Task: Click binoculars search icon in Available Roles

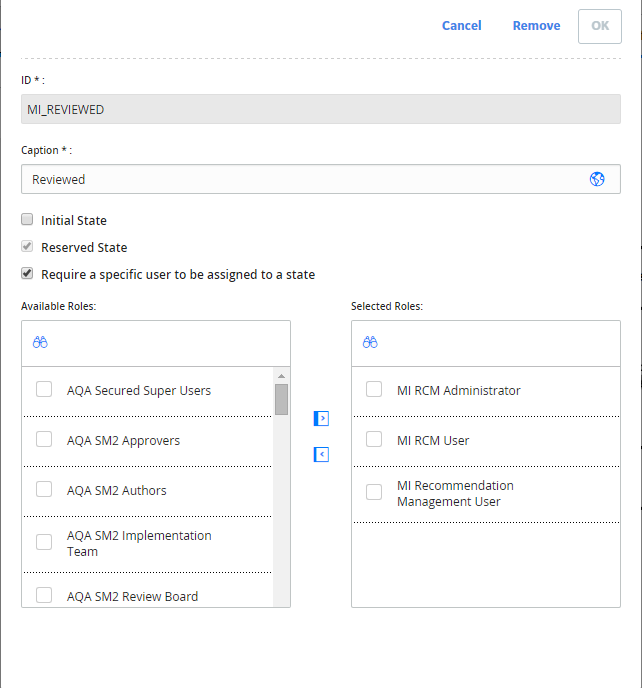Action: (40, 342)
